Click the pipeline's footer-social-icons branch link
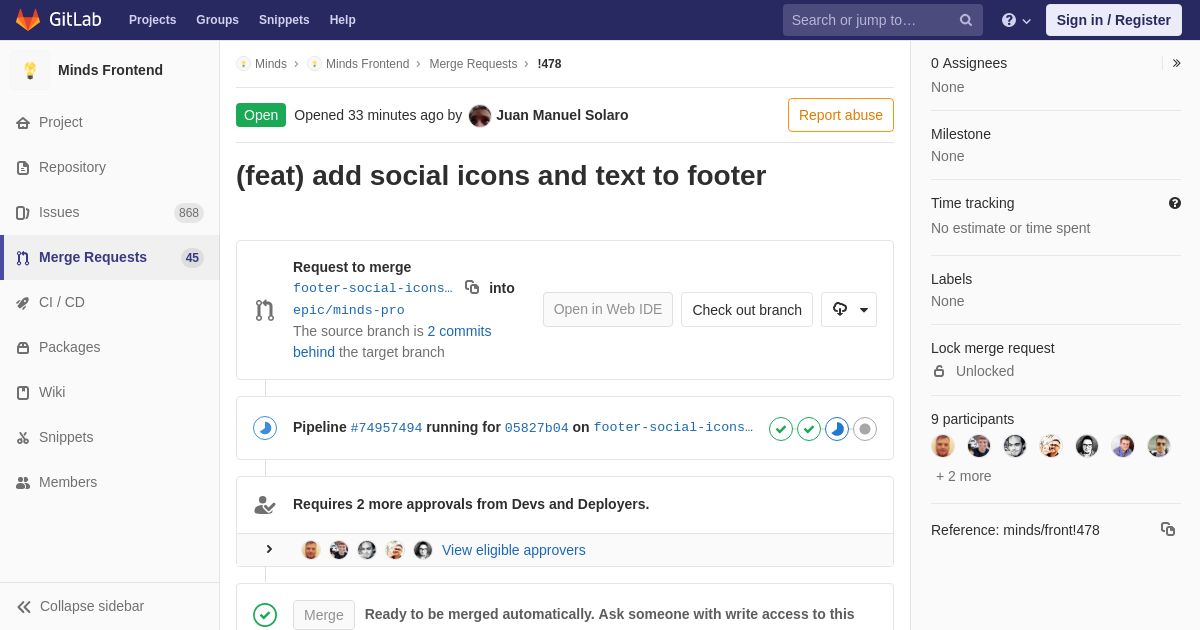Screen dimensions: 1200x630 (674, 428)
